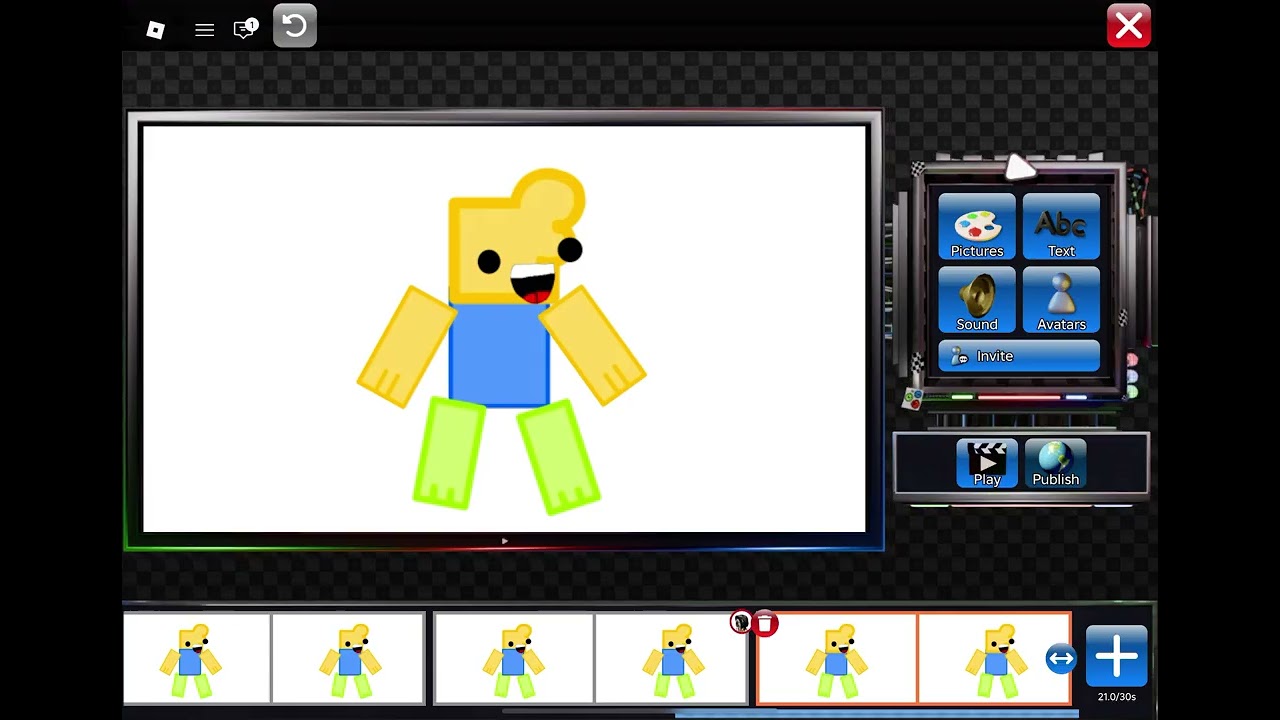Open the Roblox logo menu
This screenshot has width=1280, height=720.
pos(155,29)
